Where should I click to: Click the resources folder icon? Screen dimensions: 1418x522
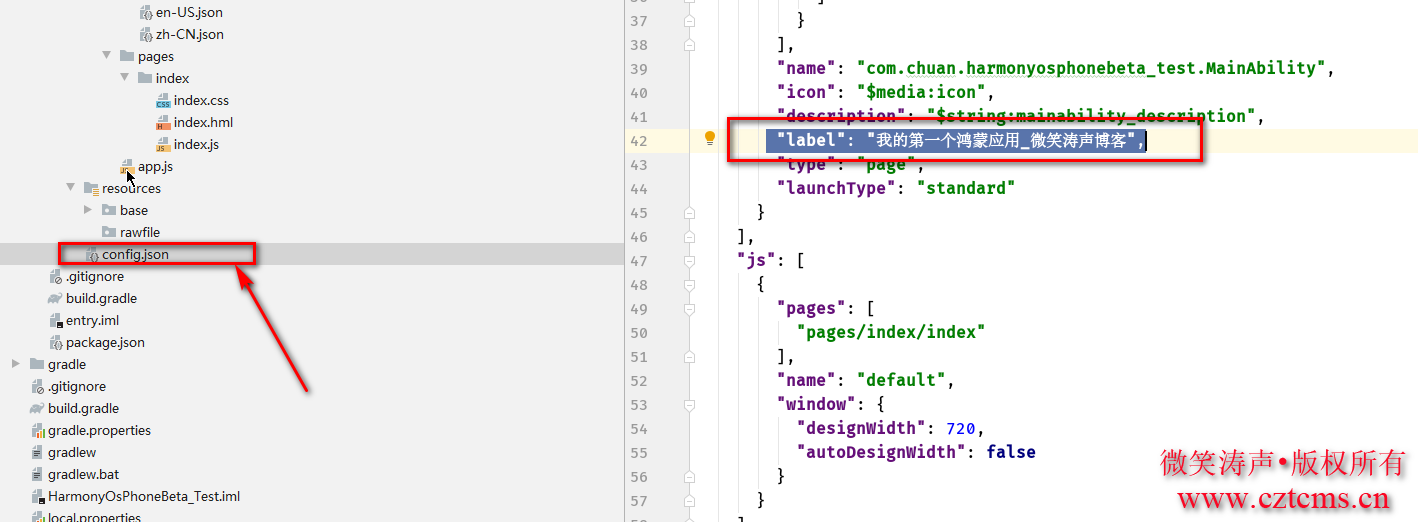click(x=91, y=188)
